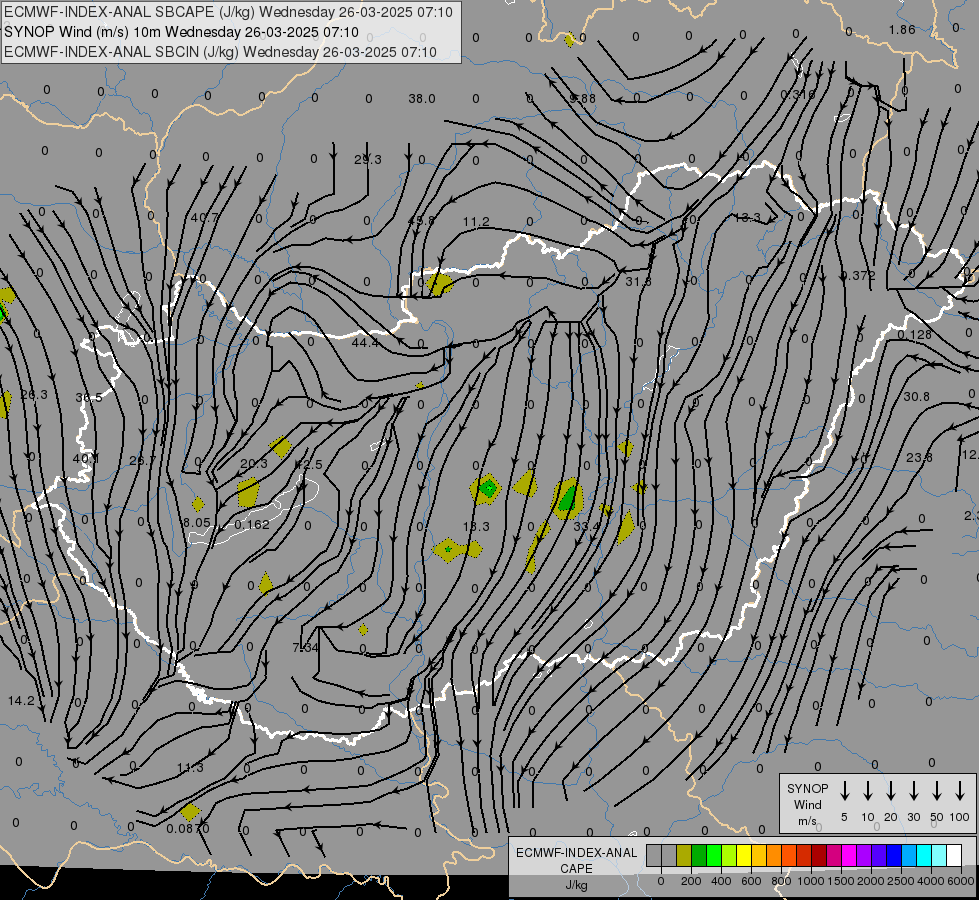This screenshot has width=979, height=900.
Task: Click the map value 9.88
Action: [583, 99]
